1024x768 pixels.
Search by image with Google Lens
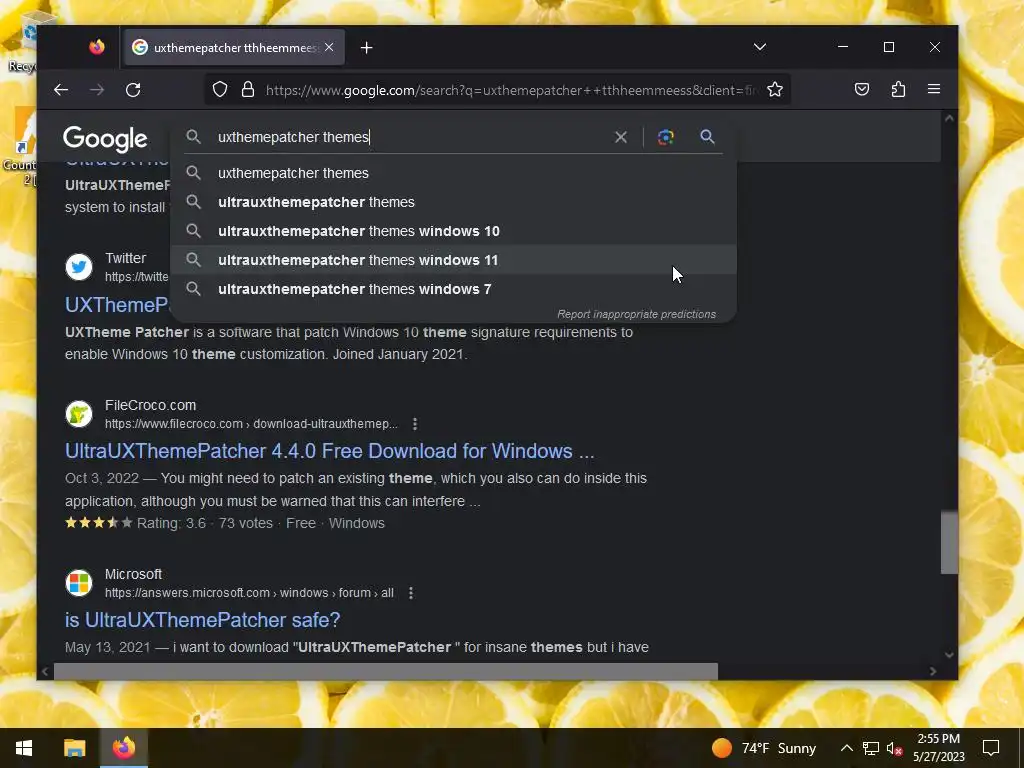[x=665, y=137]
